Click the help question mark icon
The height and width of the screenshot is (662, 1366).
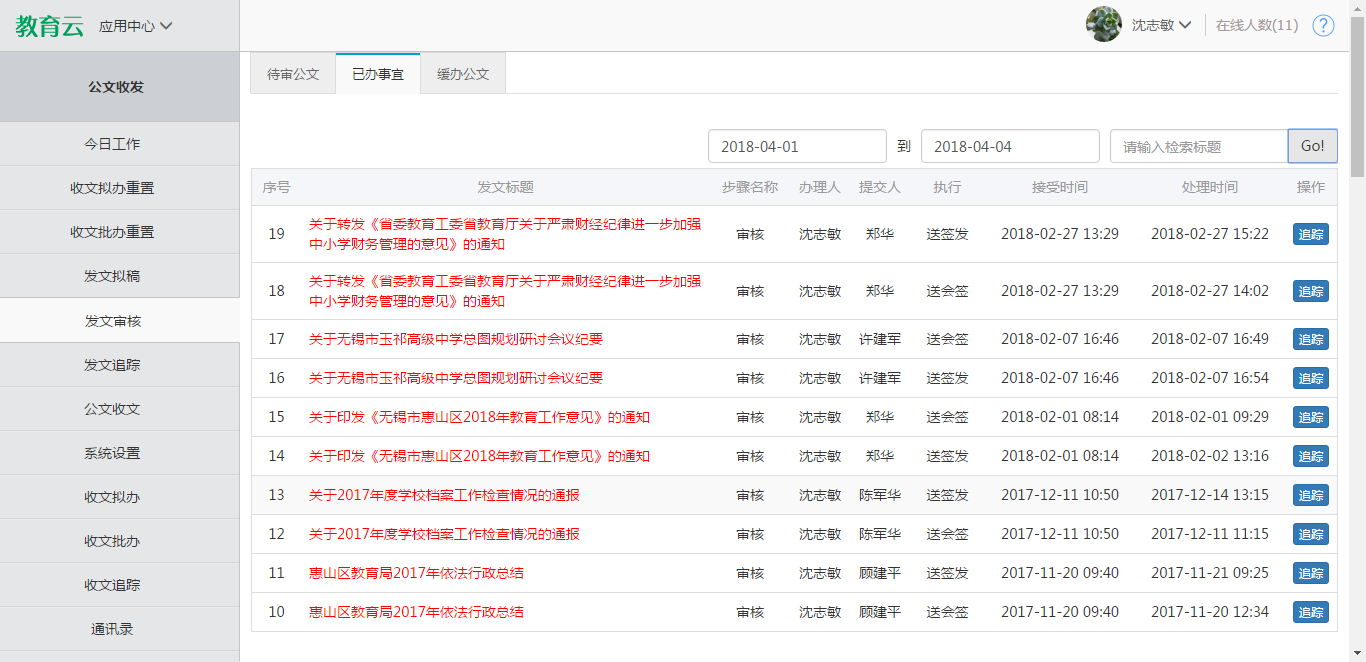coord(1323,26)
